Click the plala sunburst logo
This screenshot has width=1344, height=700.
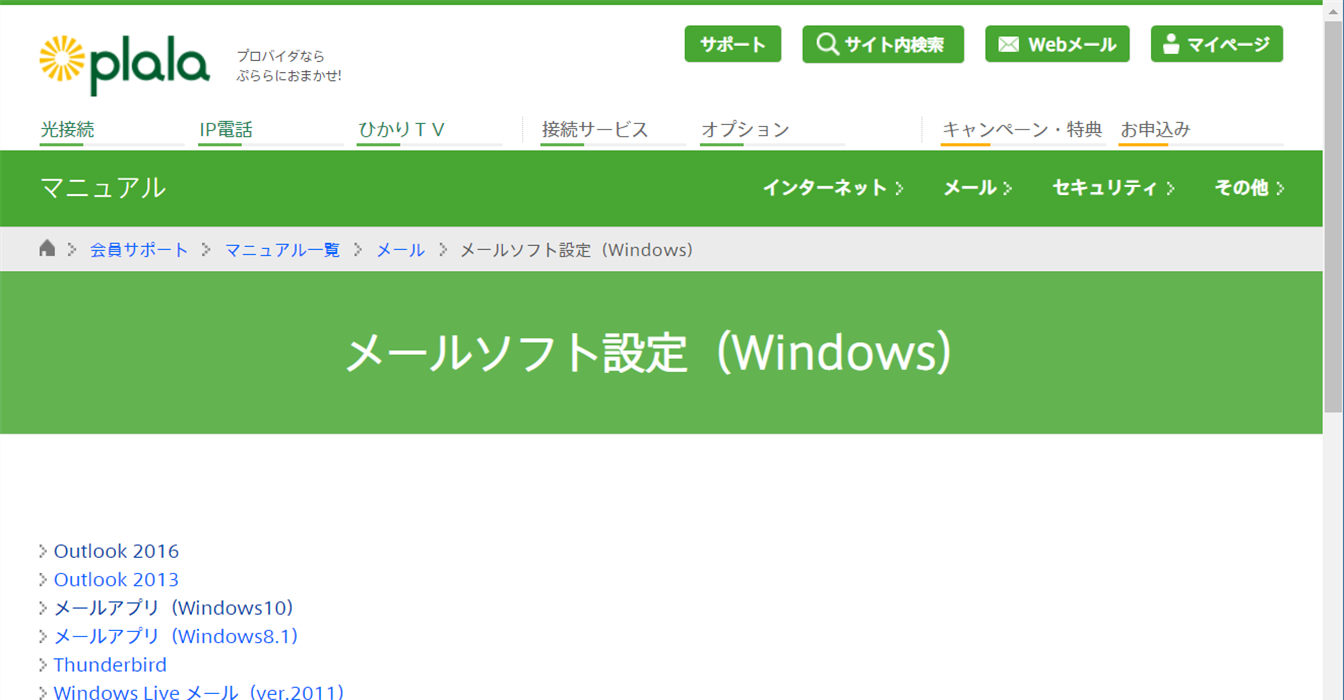coord(62,59)
